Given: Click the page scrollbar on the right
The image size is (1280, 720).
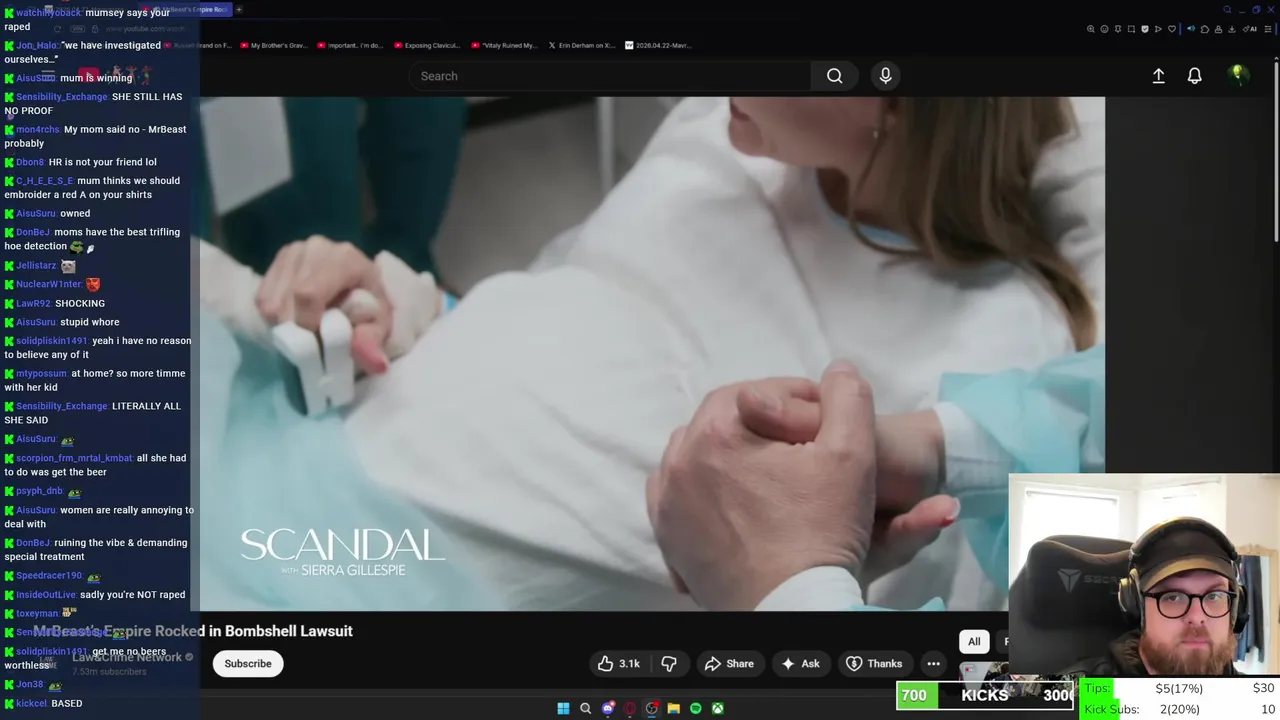Looking at the screenshot, I should click(1275, 150).
